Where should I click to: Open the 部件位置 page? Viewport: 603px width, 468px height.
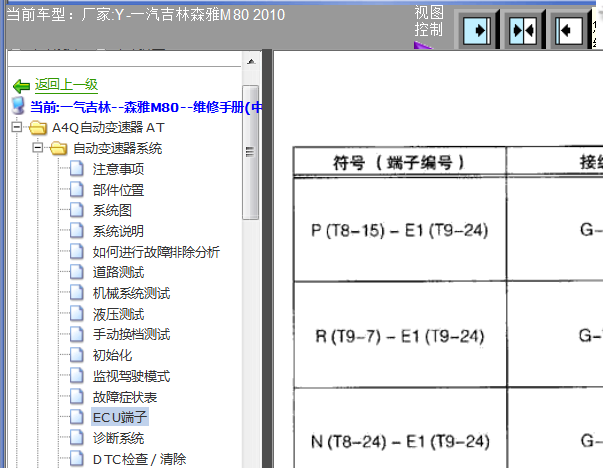(118, 190)
